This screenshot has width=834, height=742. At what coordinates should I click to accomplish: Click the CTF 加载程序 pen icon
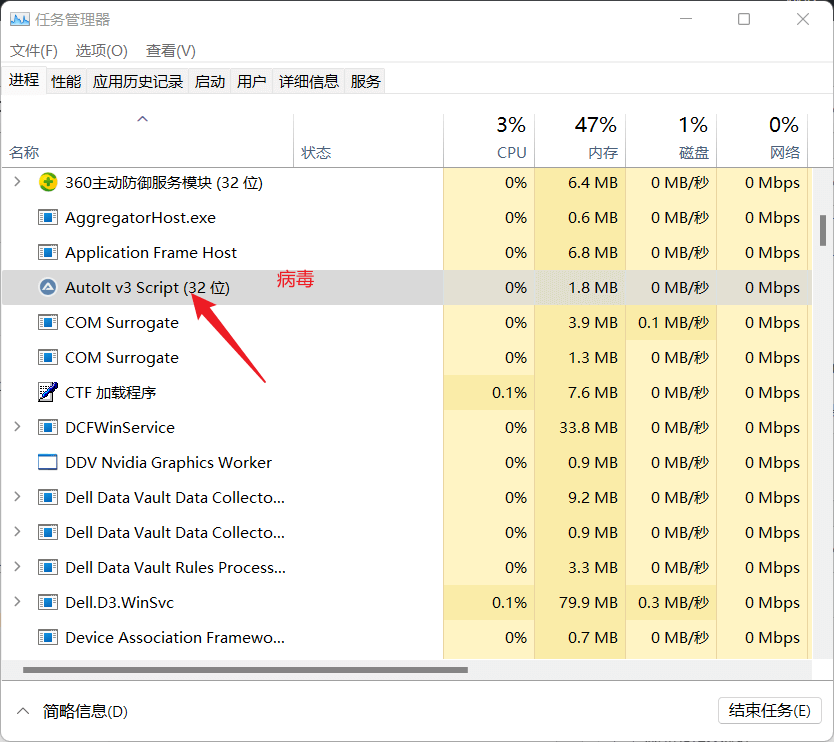[x=48, y=392]
